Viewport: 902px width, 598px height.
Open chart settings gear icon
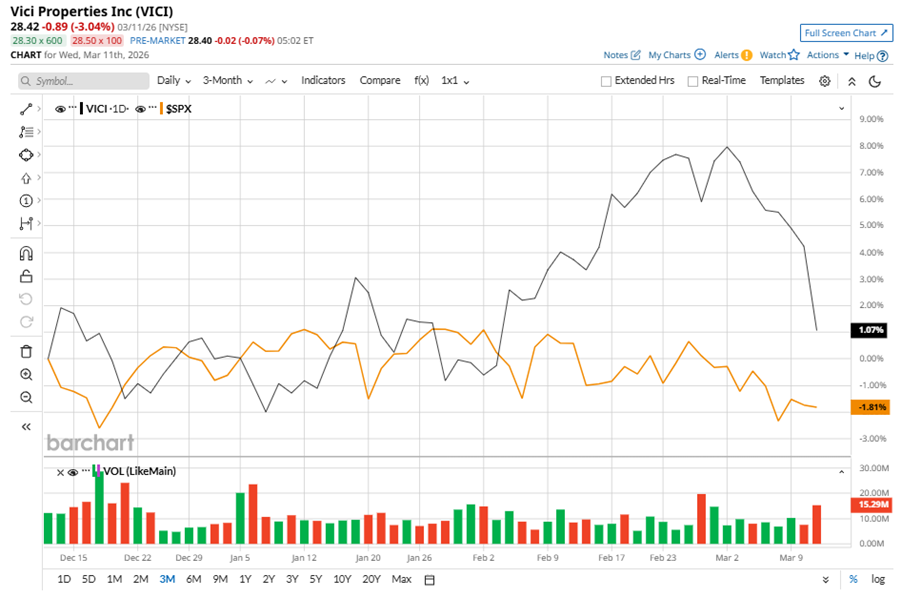pos(825,81)
